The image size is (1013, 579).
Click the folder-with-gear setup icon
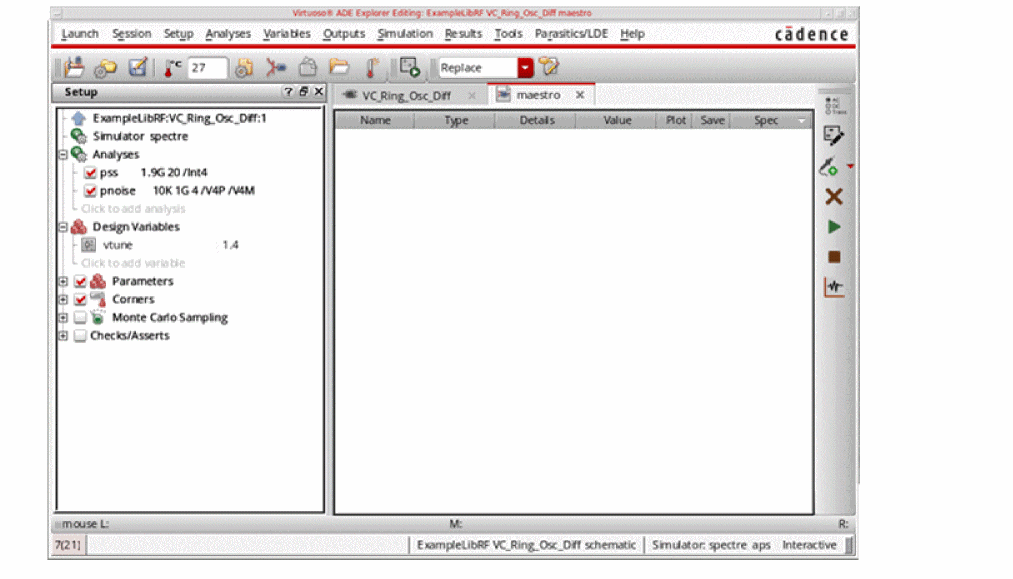click(106, 68)
